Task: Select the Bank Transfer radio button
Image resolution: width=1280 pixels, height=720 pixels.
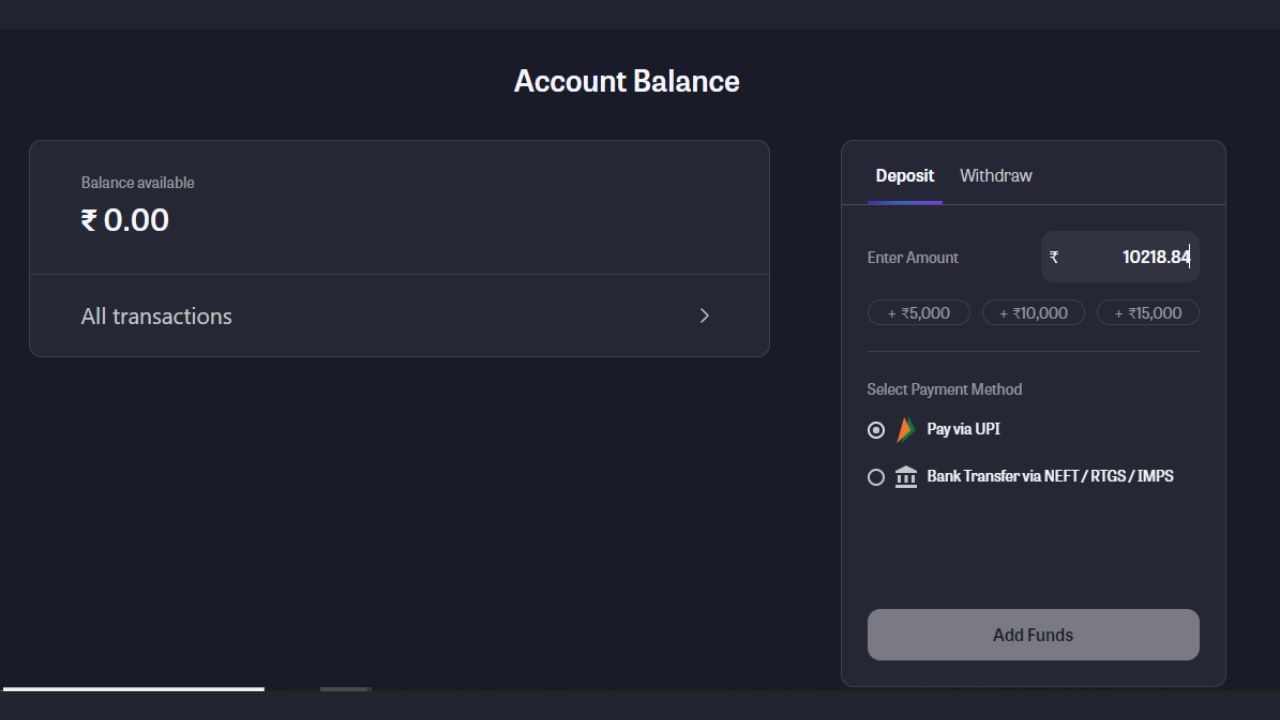Action: tap(876, 478)
